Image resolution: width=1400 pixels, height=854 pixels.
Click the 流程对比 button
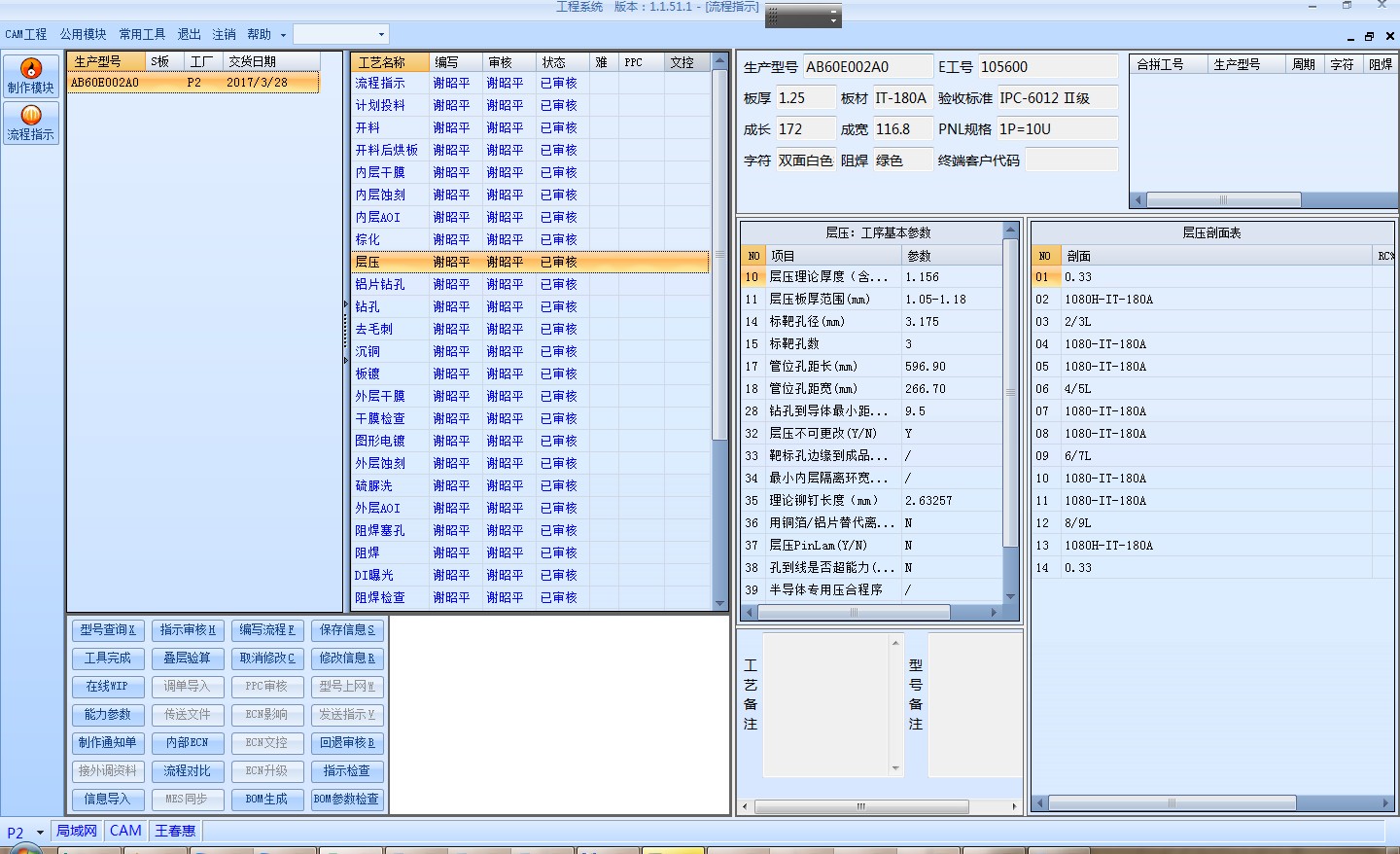point(188,771)
